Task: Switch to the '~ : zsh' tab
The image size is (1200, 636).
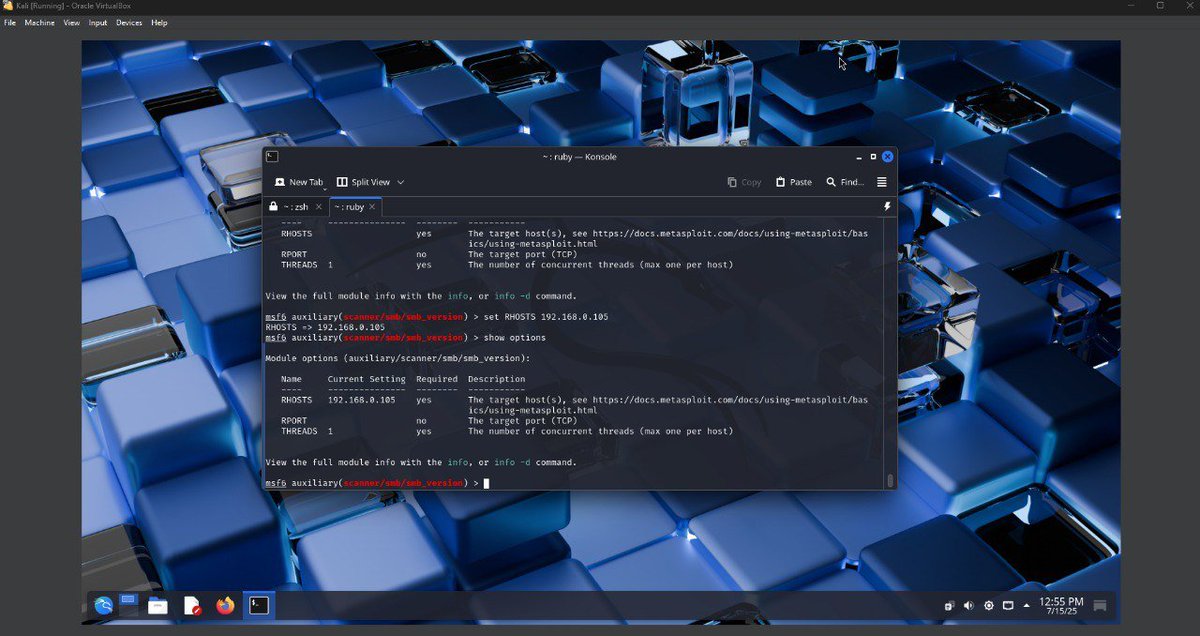Action: [x=296, y=207]
